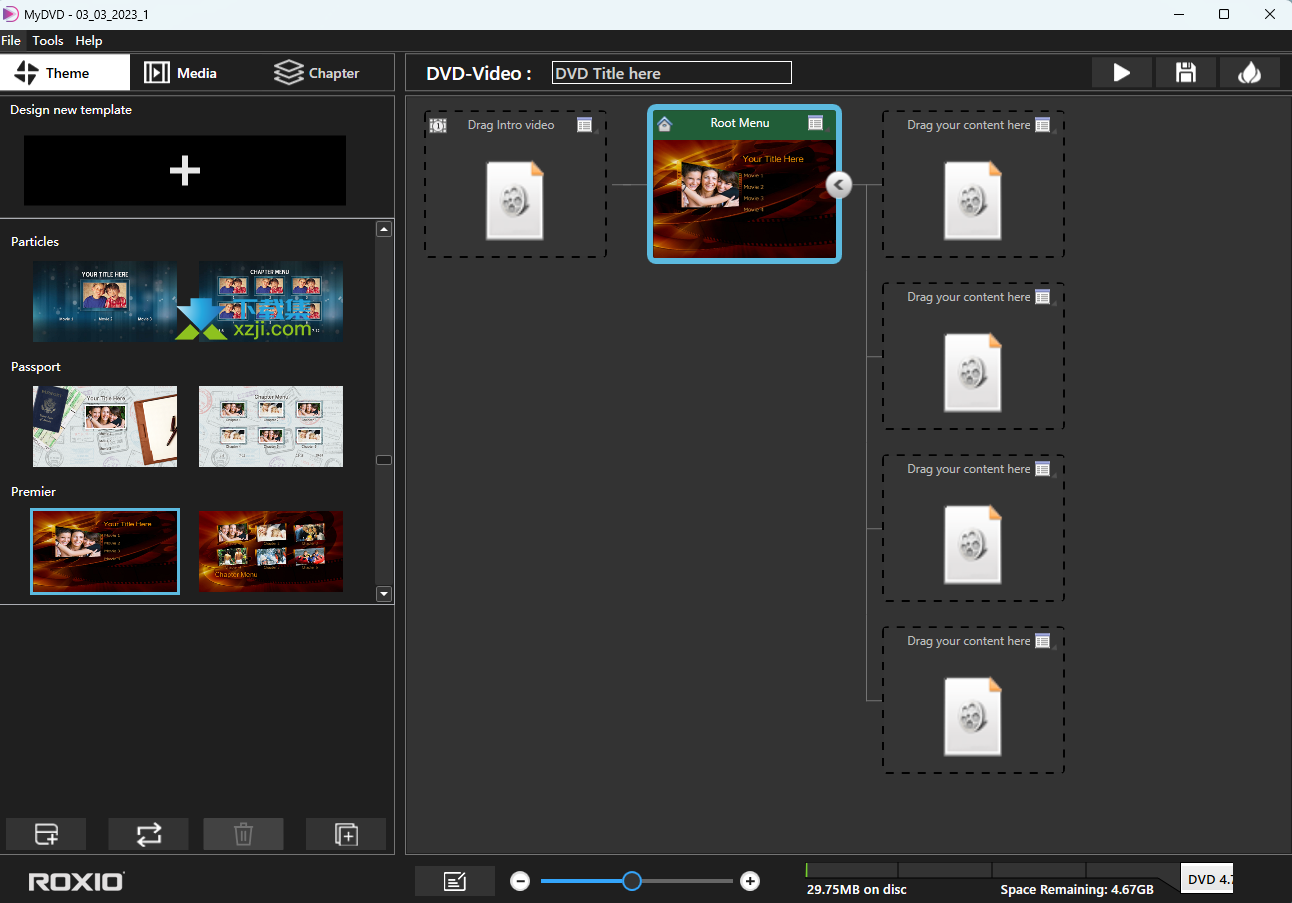Open the File menu
1292x903 pixels.
point(11,41)
